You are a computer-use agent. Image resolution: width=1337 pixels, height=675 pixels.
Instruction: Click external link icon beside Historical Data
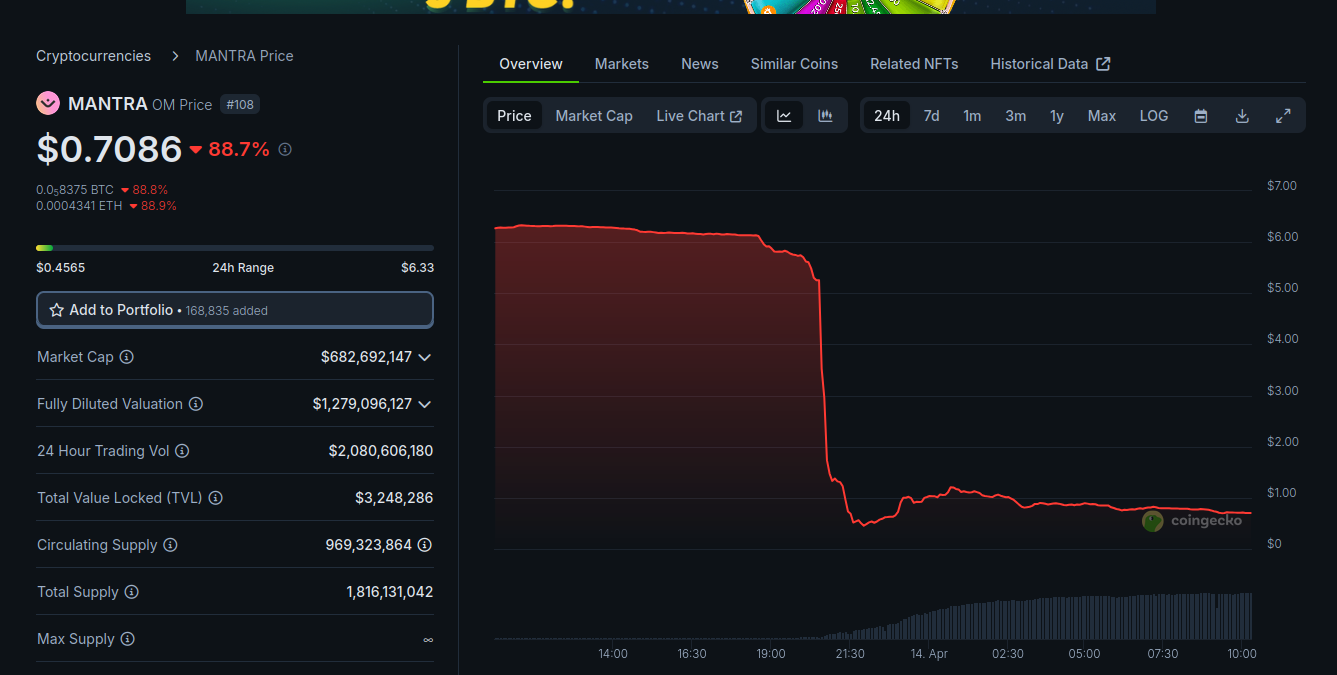pyautogui.click(x=1103, y=64)
